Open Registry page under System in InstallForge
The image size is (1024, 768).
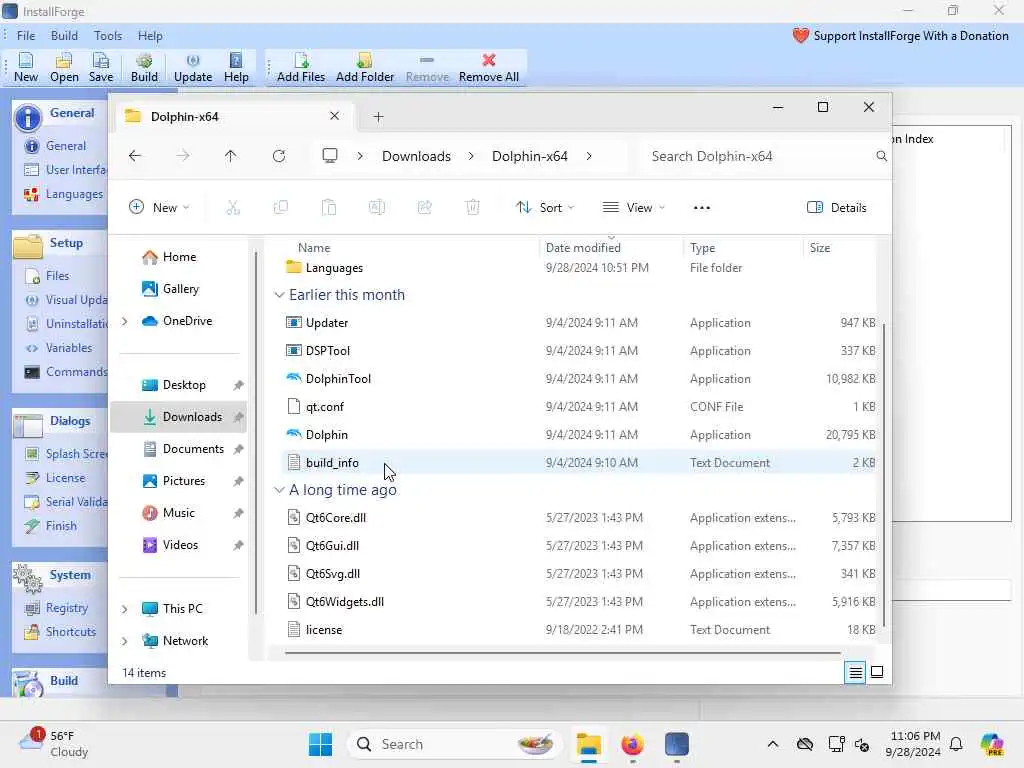[66, 607]
